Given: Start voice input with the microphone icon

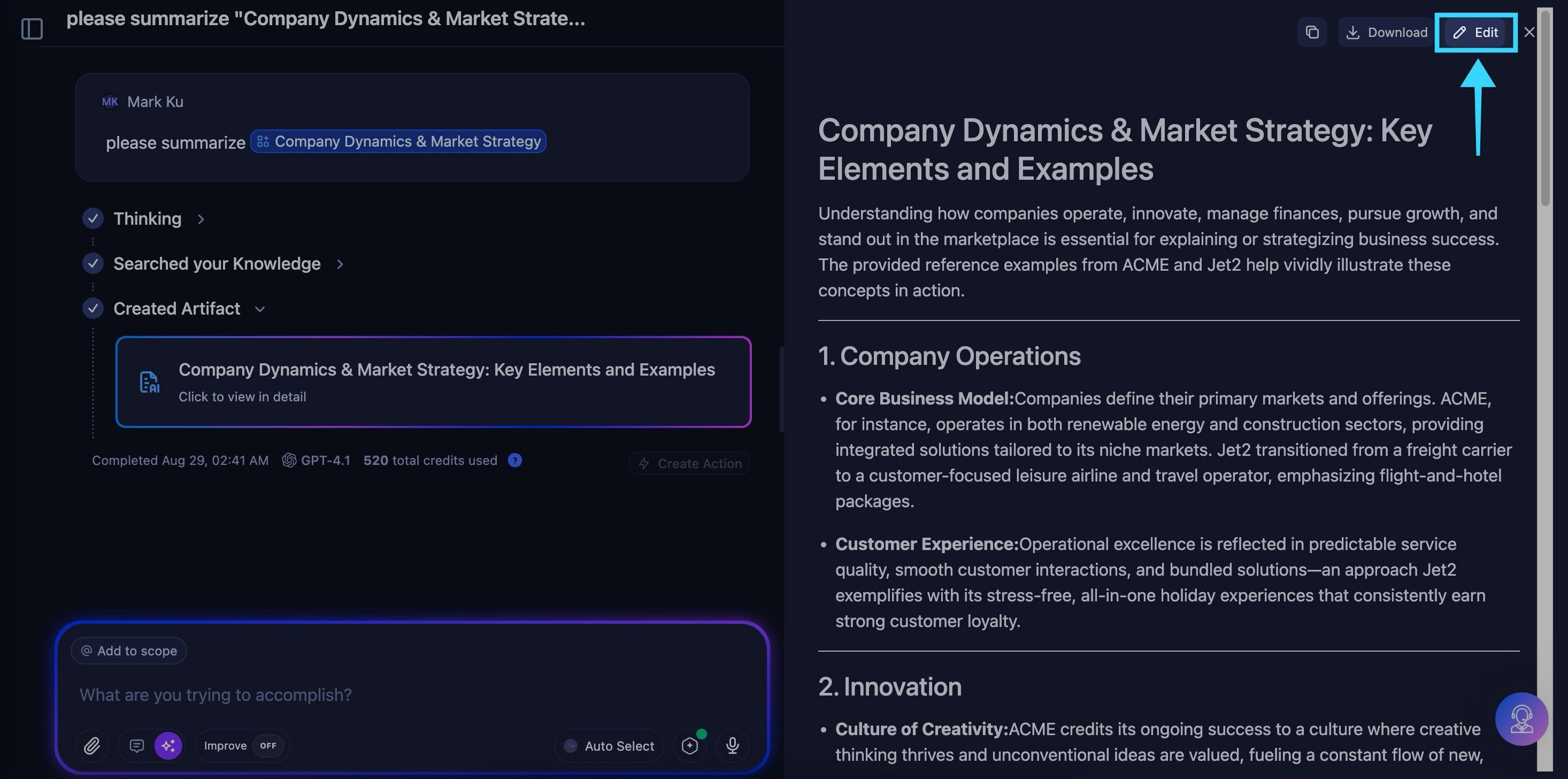Looking at the screenshot, I should 732,745.
